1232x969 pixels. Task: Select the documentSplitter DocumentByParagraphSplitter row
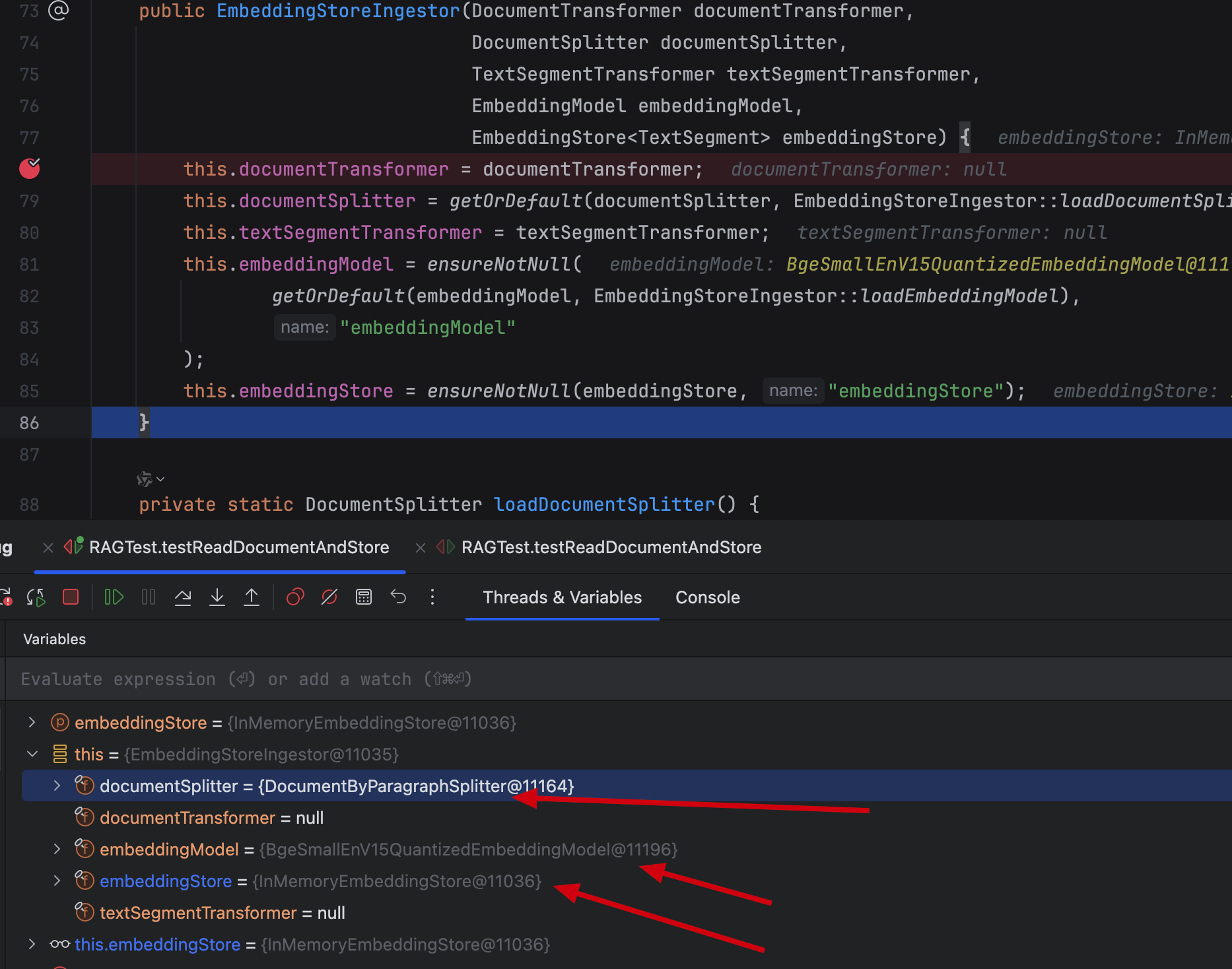[x=627, y=786]
